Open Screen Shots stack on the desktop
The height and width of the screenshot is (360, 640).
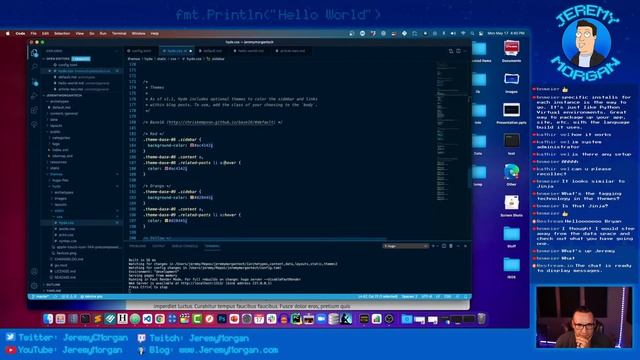click(x=511, y=205)
